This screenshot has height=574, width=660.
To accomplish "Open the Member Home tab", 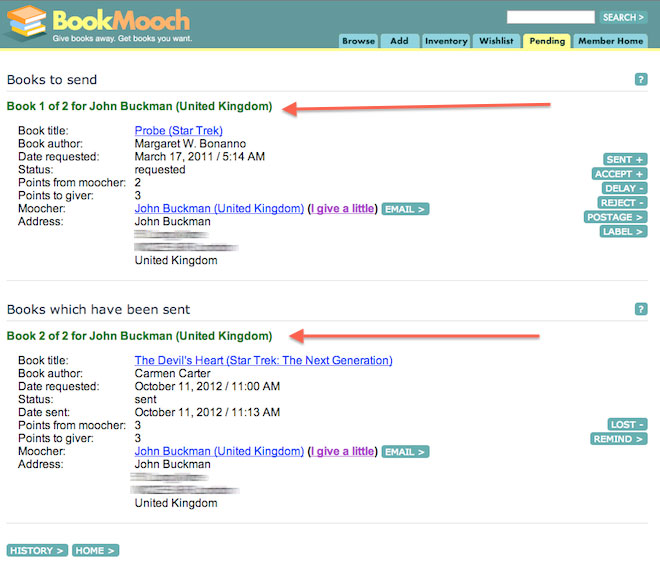I will [x=610, y=41].
